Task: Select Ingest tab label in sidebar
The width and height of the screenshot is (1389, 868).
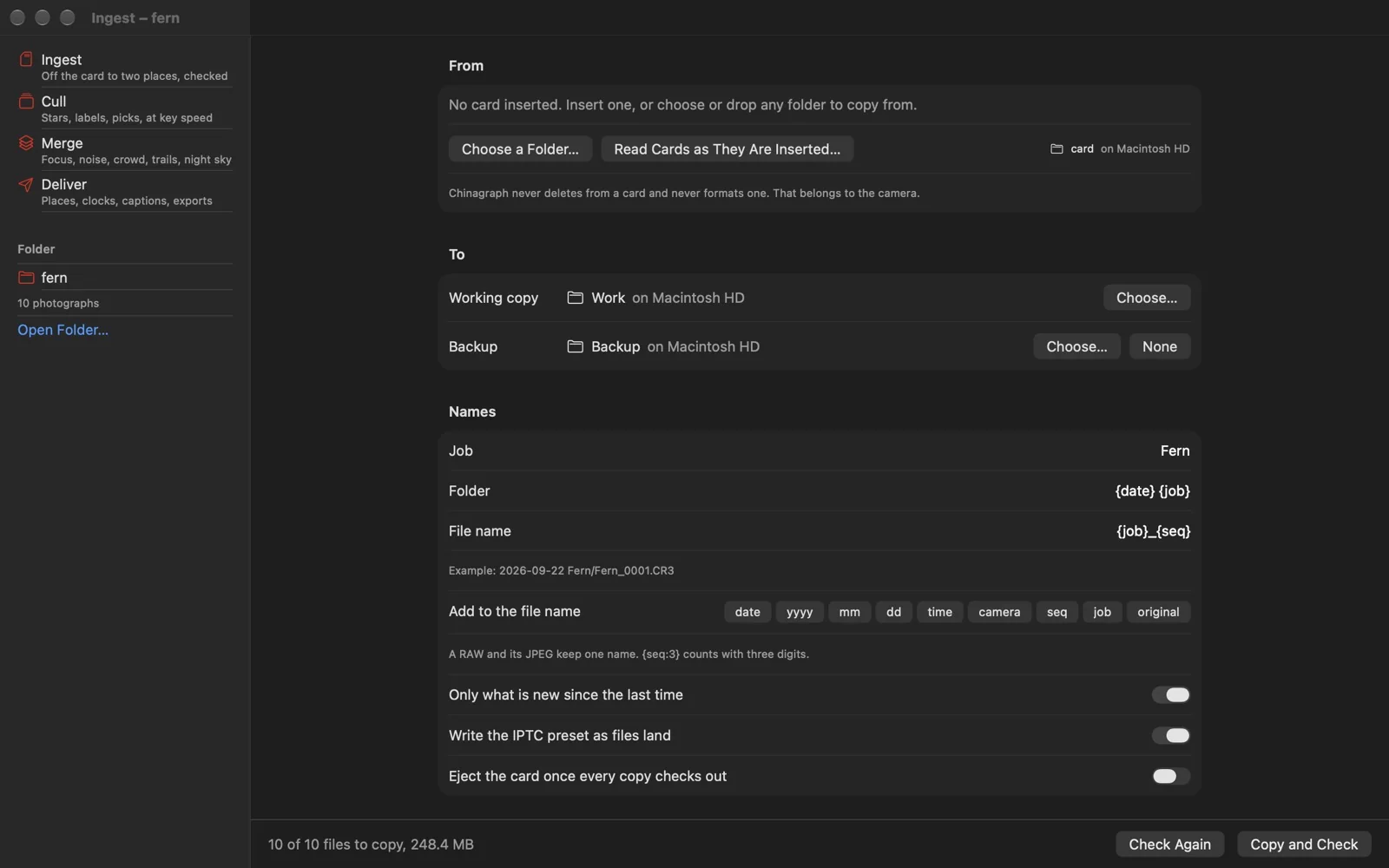Action: pos(62,60)
